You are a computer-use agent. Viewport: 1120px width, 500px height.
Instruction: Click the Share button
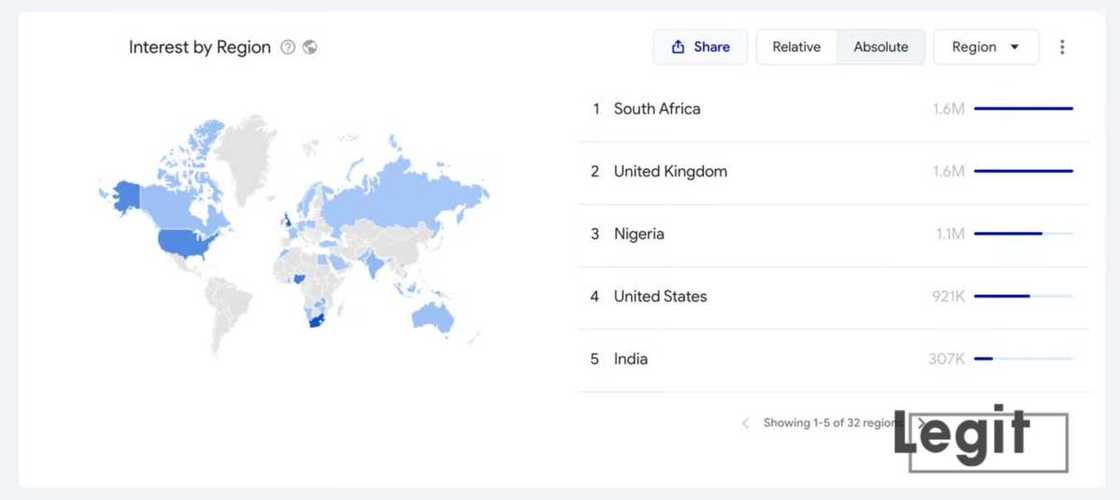pos(700,47)
